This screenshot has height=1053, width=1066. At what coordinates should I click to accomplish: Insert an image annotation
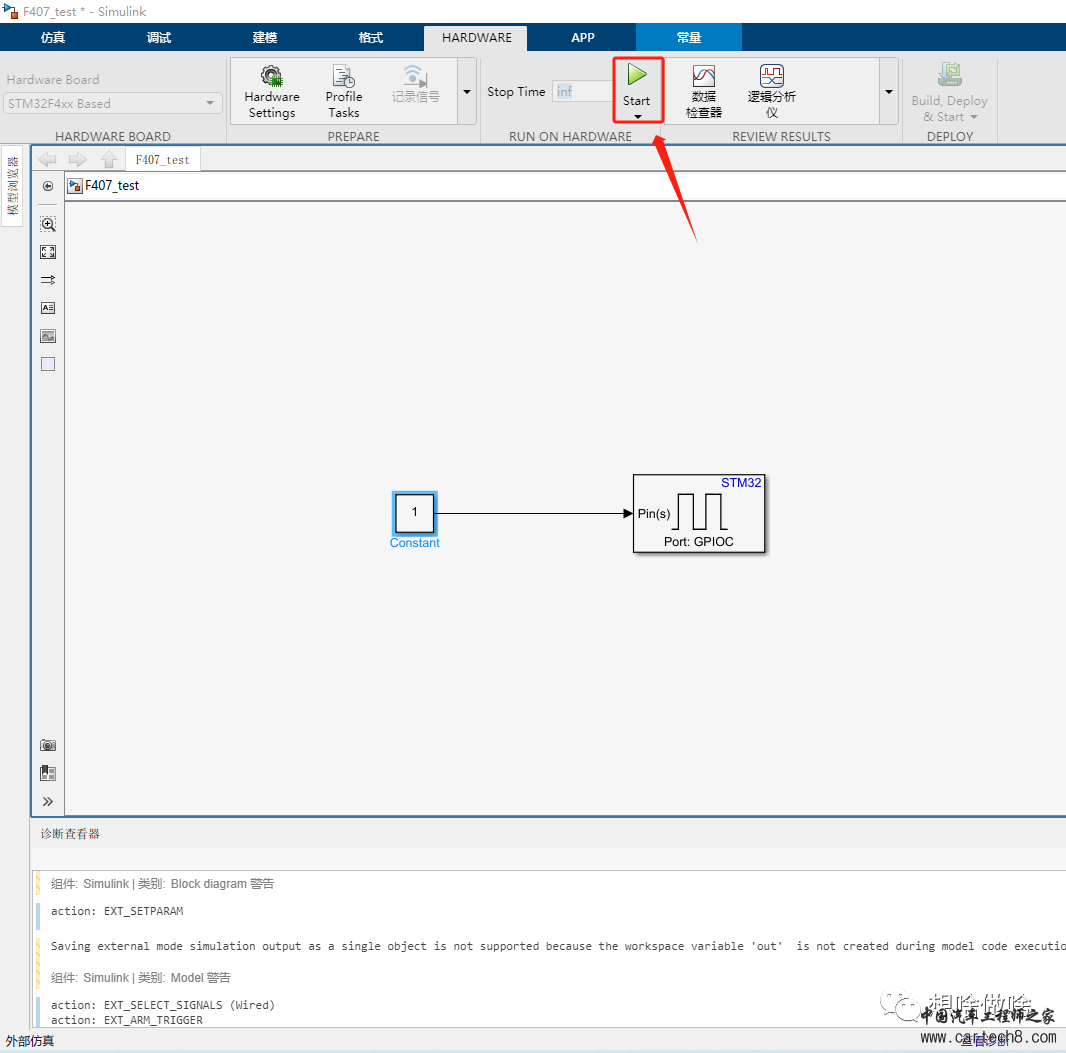pos(48,336)
